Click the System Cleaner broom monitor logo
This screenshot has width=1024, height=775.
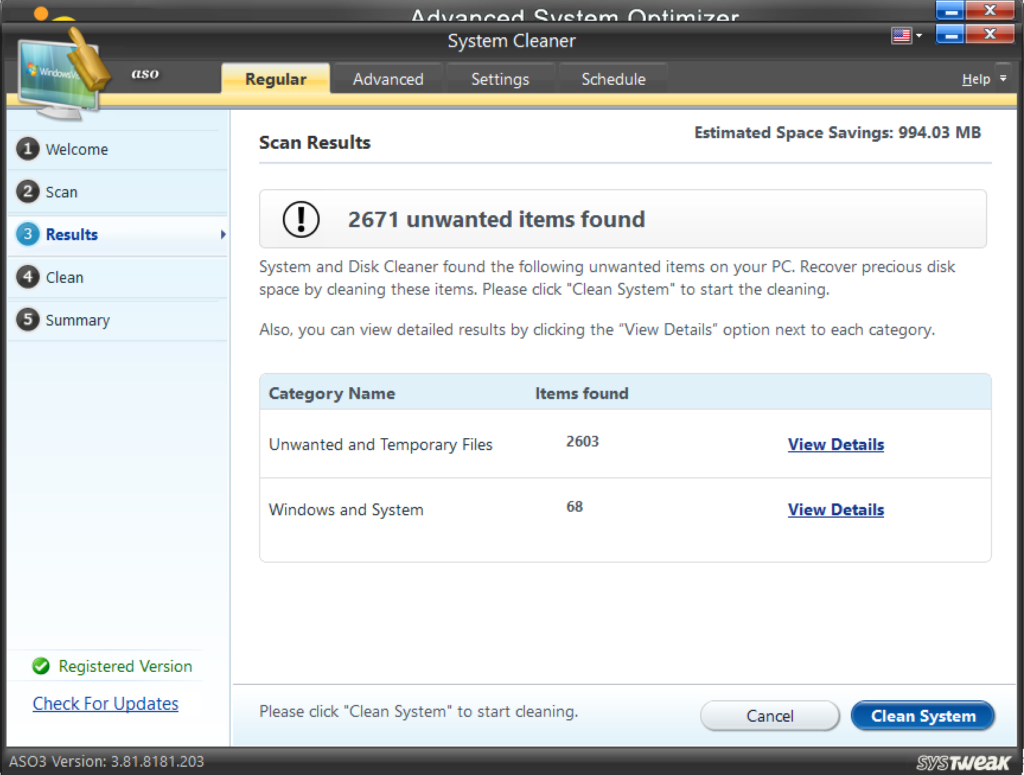click(64, 76)
